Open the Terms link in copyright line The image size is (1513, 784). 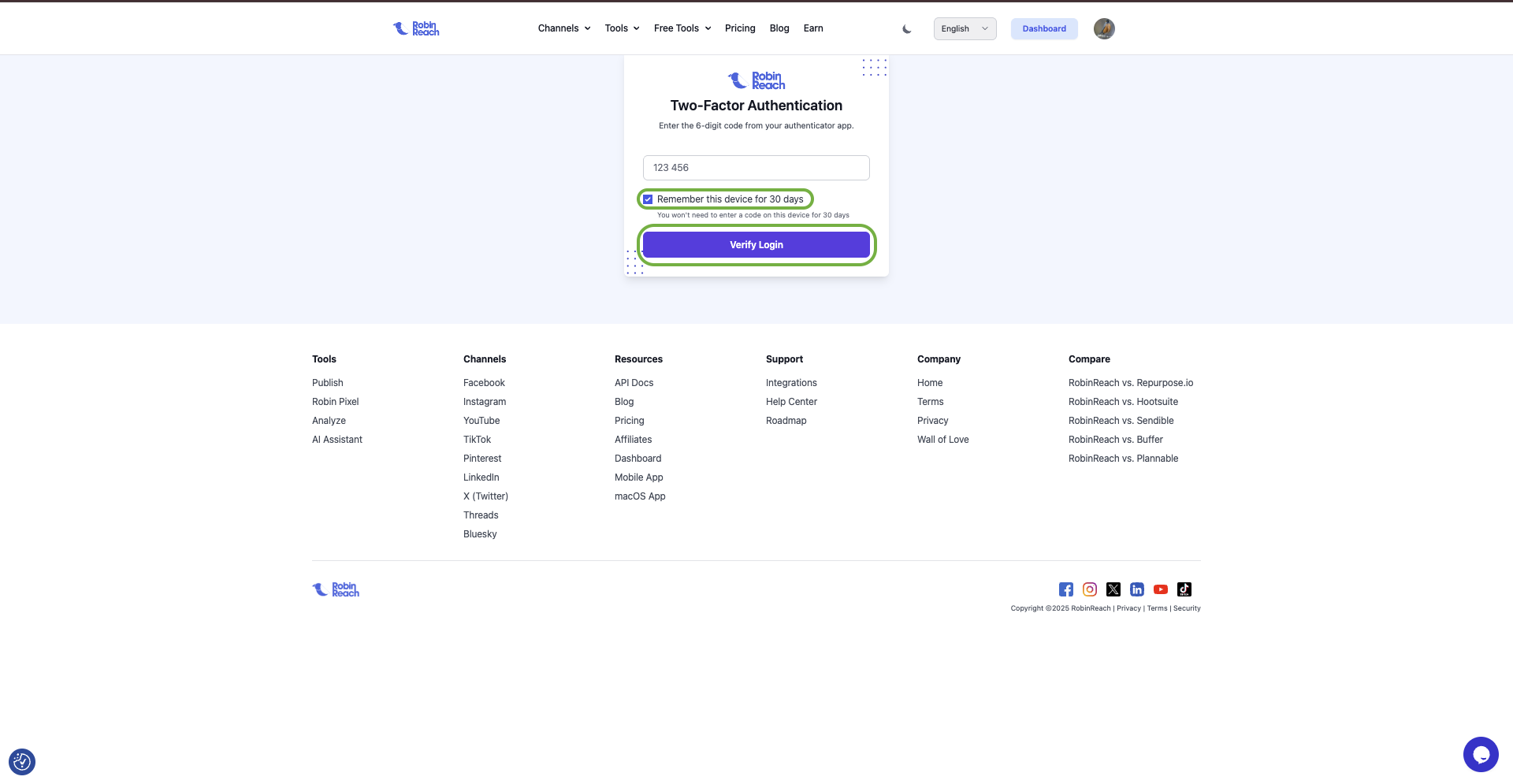point(1157,608)
